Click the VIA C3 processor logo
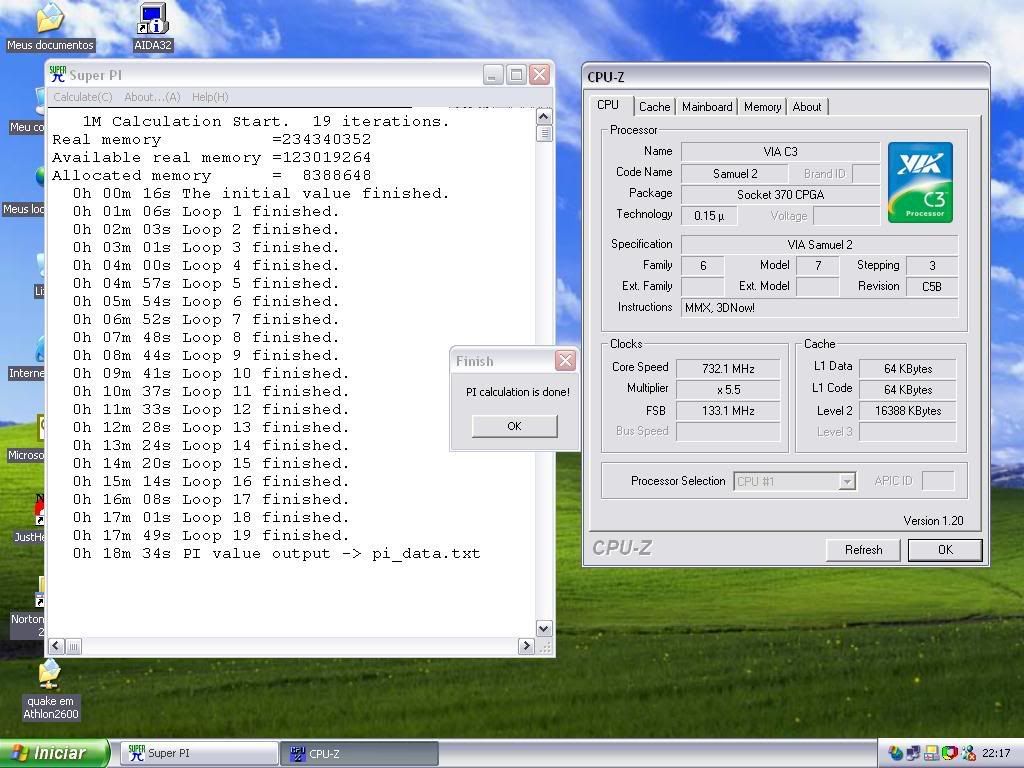 coord(919,182)
